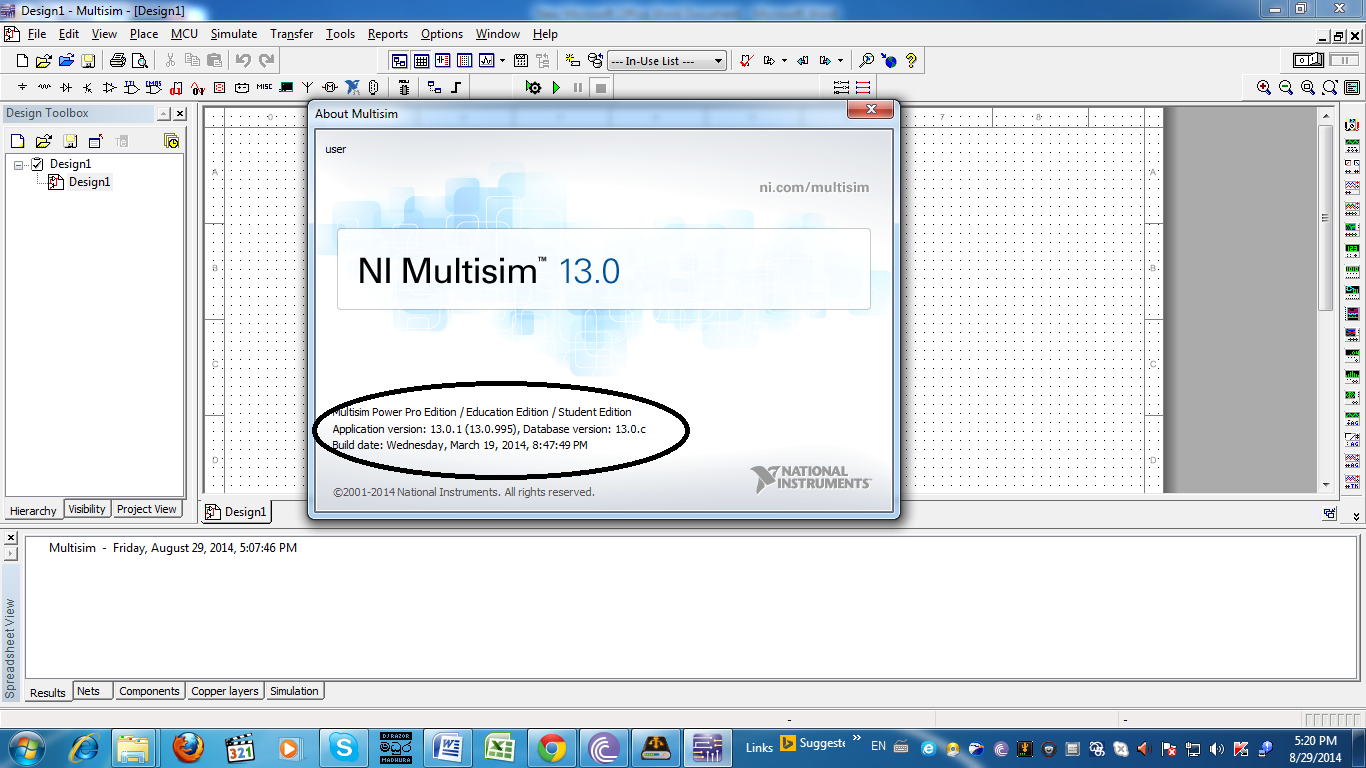The height and width of the screenshot is (768, 1366).
Task: Place a Source component (ground symbol icon)
Action: click(x=22, y=88)
